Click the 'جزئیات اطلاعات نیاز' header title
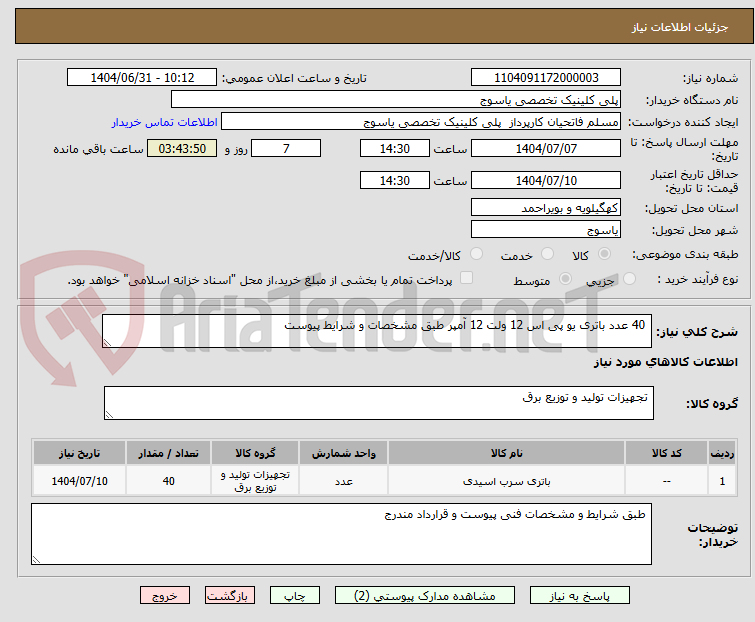Screen dimensions: 755x622 pyautogui.click(x=679, y=27)
